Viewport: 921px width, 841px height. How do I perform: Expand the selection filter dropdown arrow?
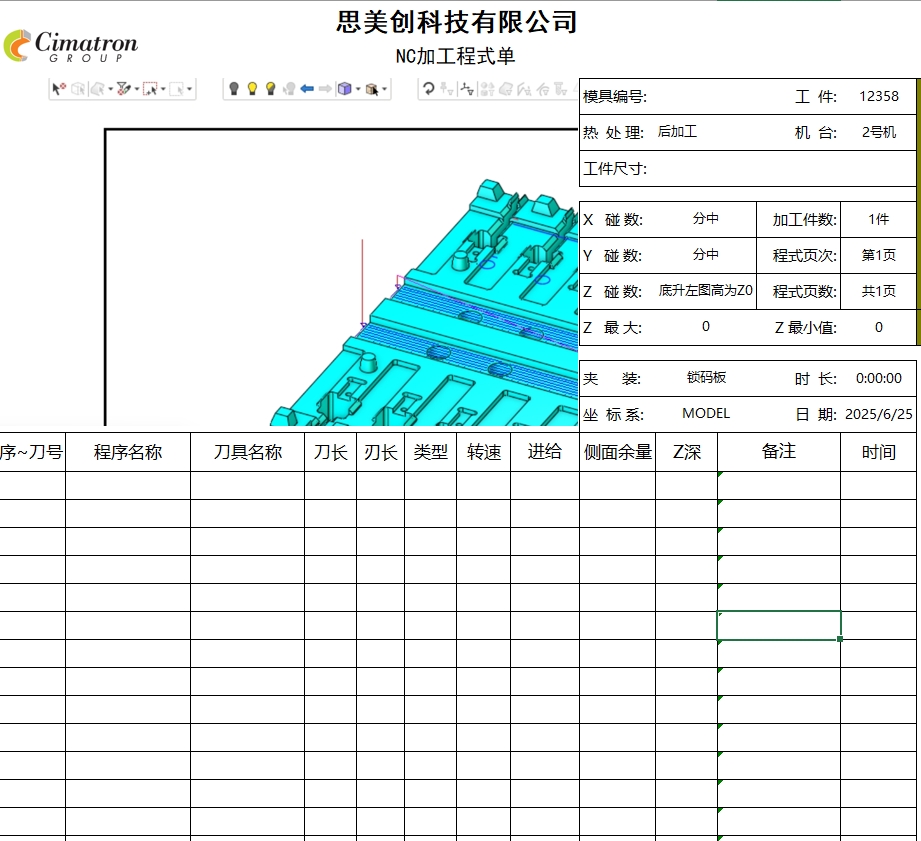[x=137, y=89]
